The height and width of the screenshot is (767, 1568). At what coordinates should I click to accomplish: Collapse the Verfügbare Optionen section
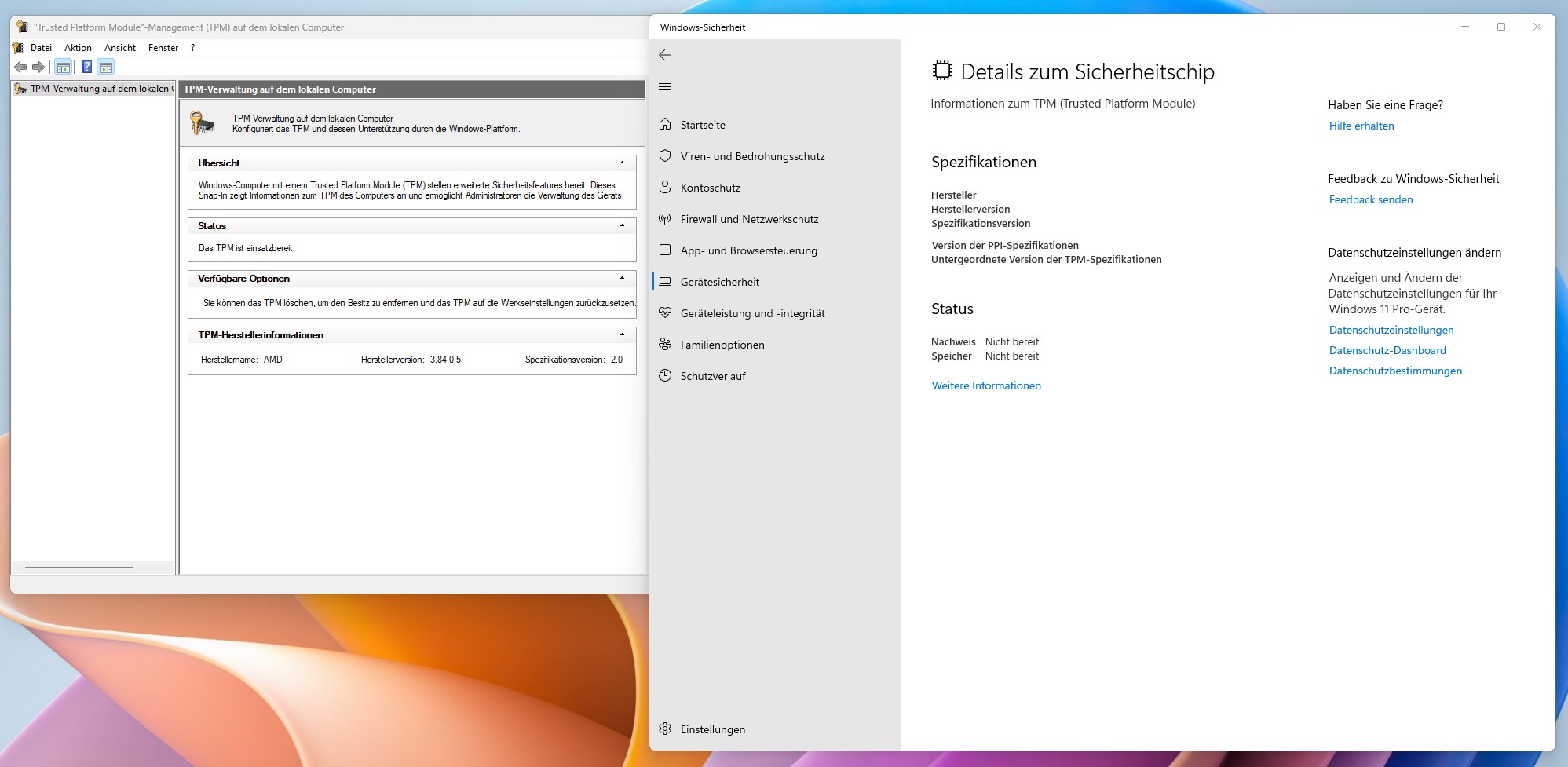coord(622,278)
